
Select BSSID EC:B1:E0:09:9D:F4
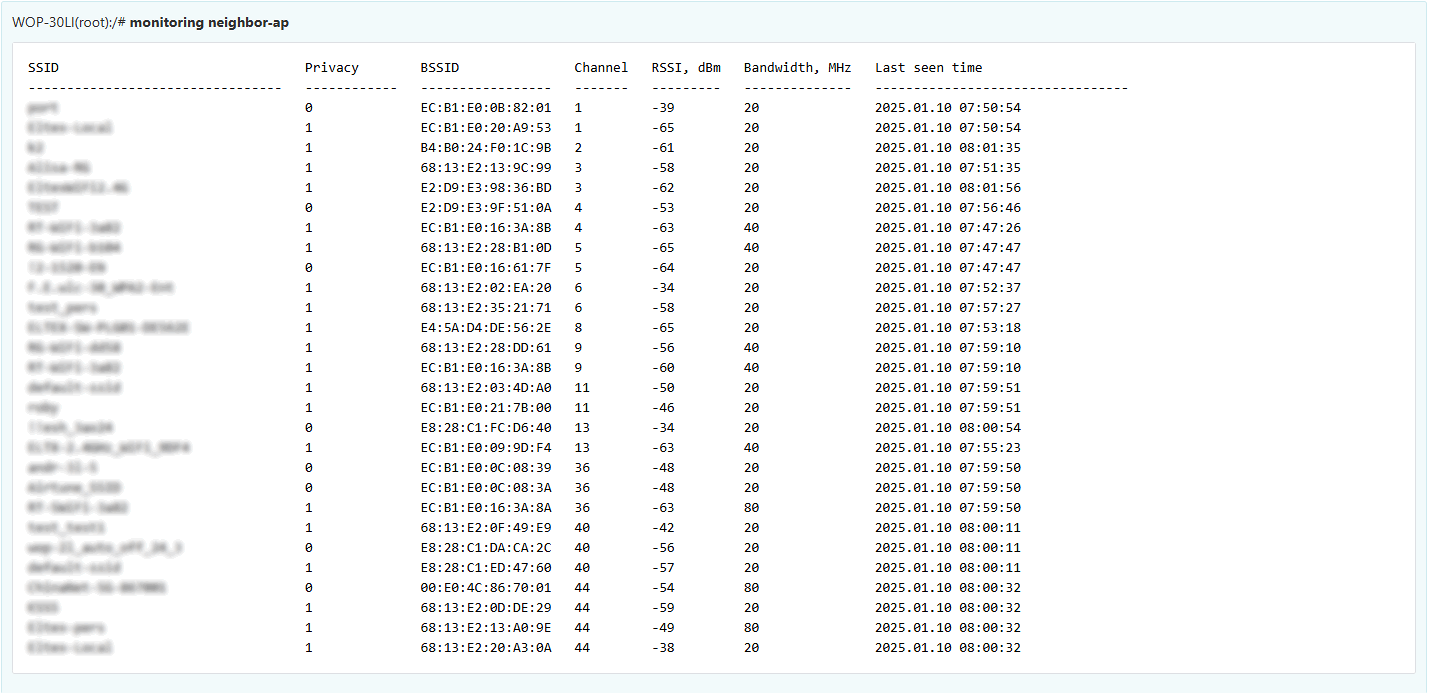(486, 448)
